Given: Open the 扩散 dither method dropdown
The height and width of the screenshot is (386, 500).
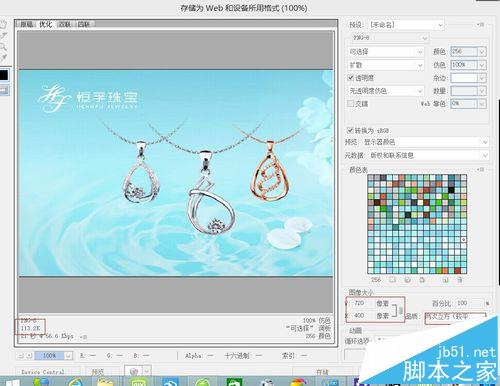Looking at the screenshot, I should click(386, 65).
